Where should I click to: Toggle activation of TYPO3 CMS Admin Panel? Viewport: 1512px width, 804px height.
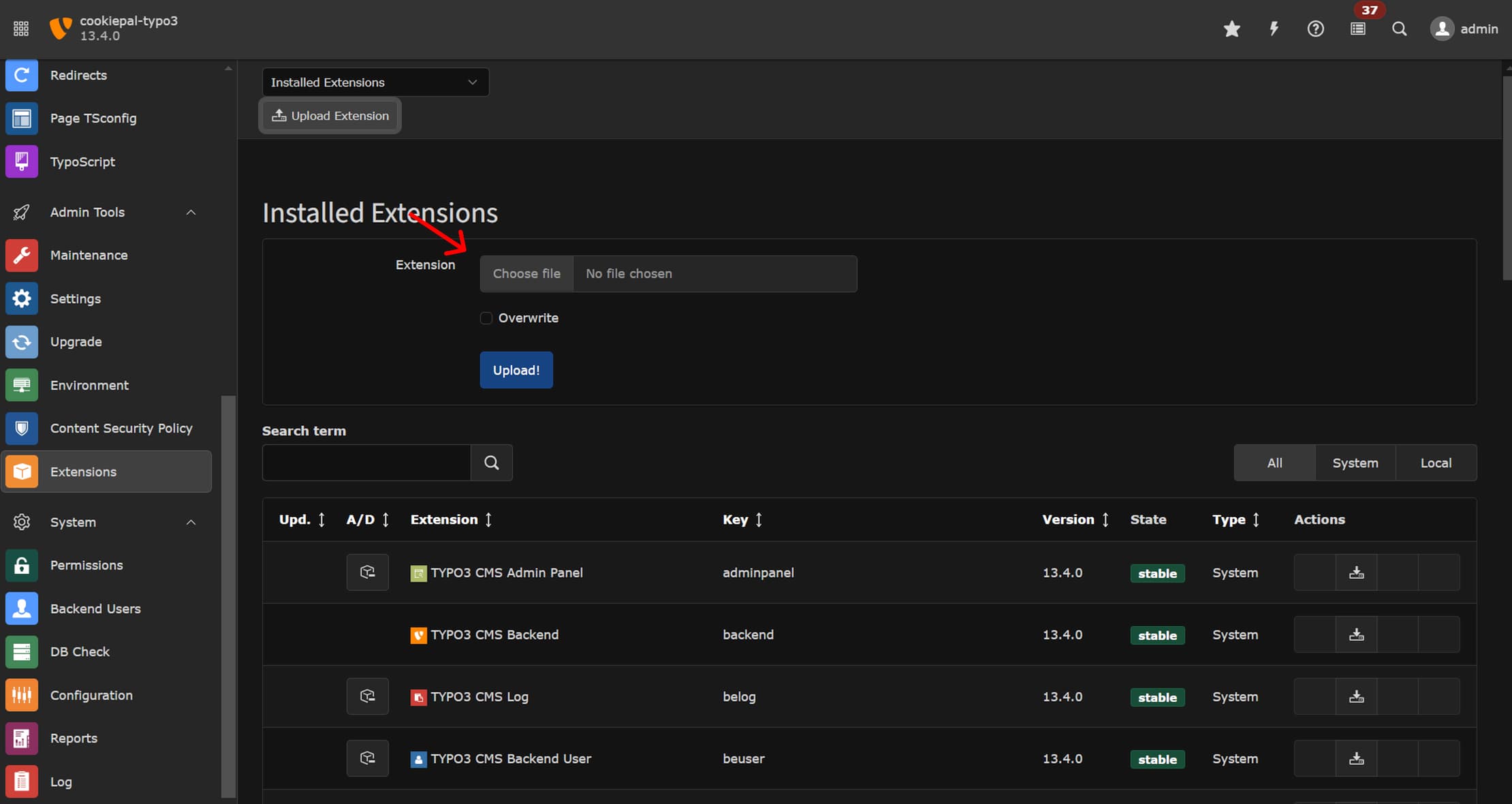pyautogui.click(x=367, y=572)
